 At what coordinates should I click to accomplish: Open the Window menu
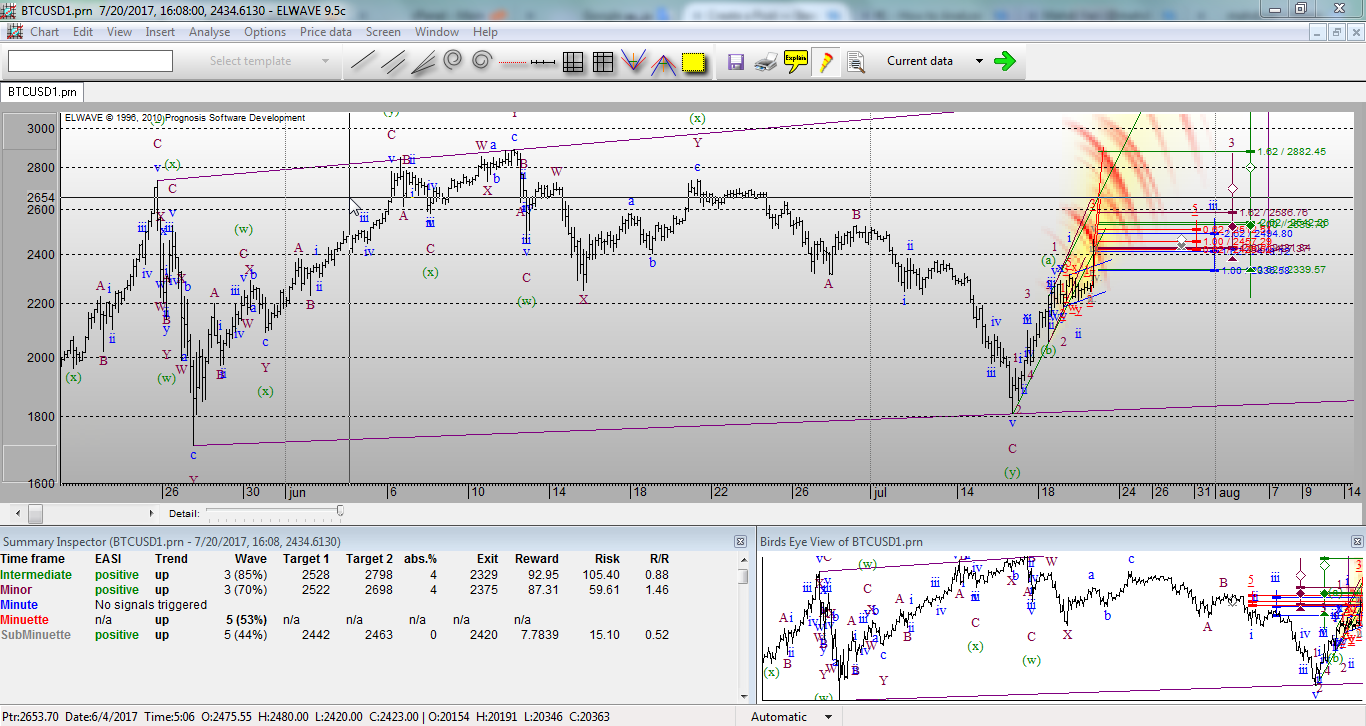pyautogui.click(x=437, y=31)
